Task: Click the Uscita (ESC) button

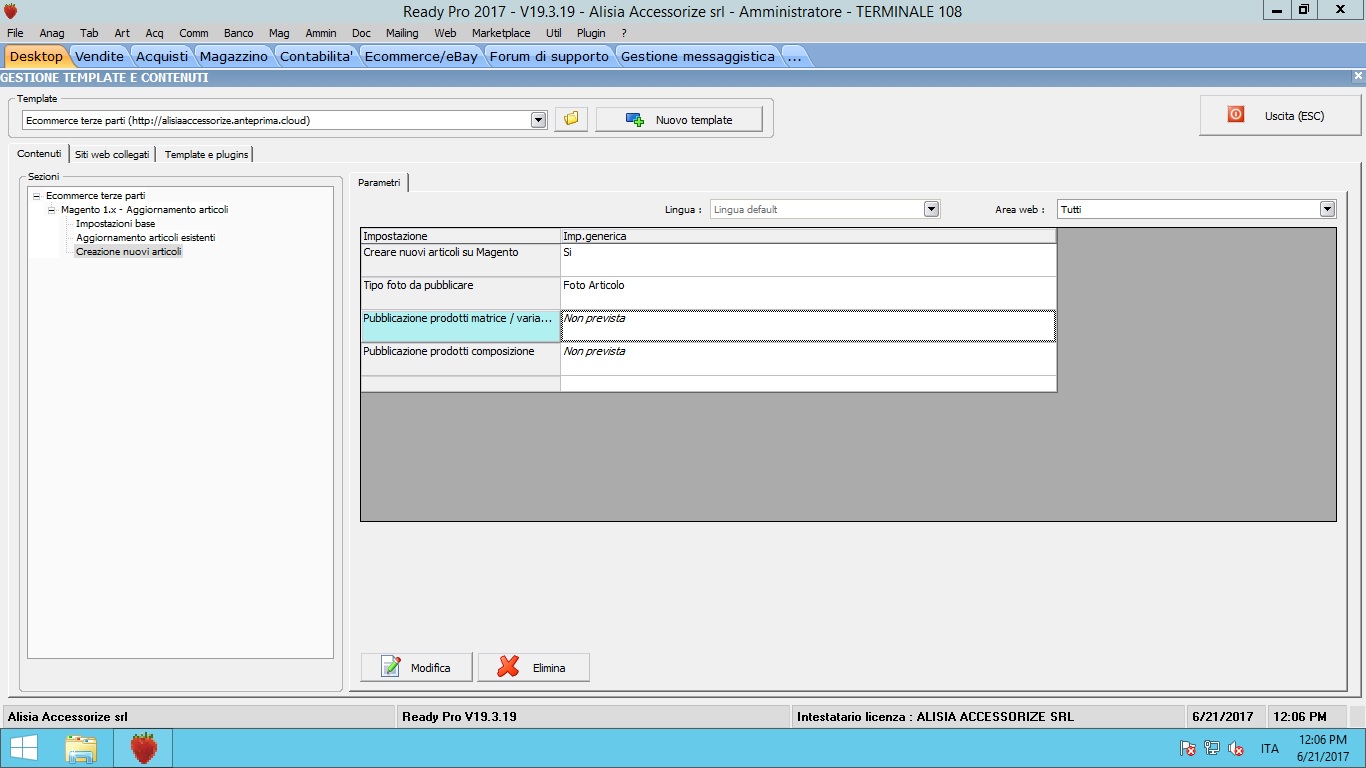Action: click(x=1280, y=116)
